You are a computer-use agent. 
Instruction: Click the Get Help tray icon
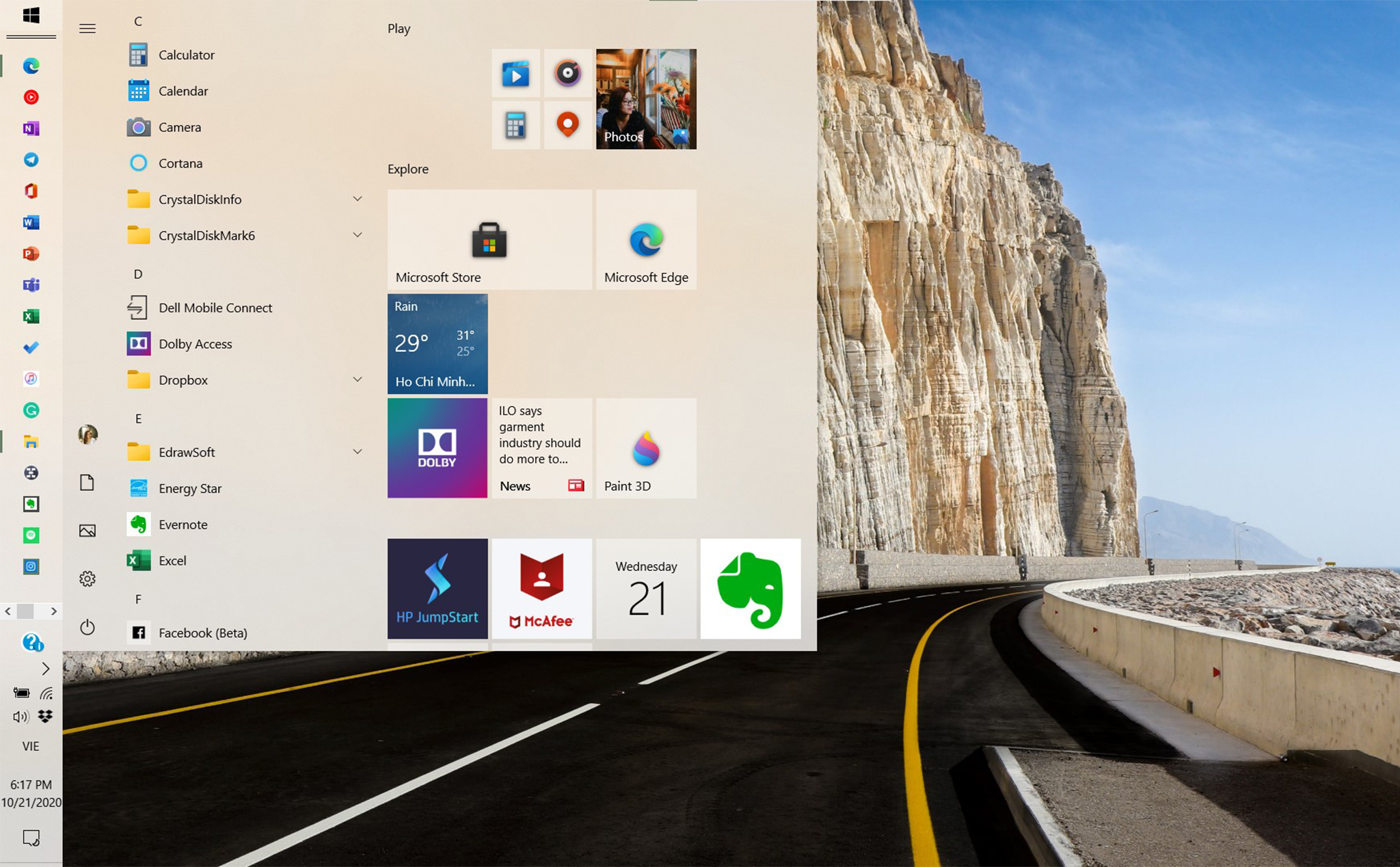(x=33, y=642)
